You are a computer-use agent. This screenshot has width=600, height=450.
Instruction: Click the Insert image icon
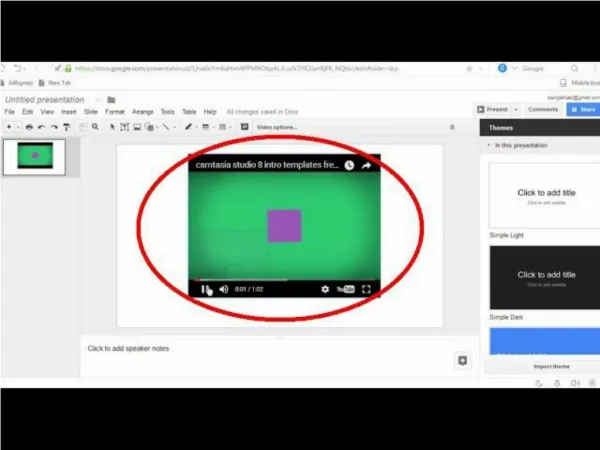[137, 127]
